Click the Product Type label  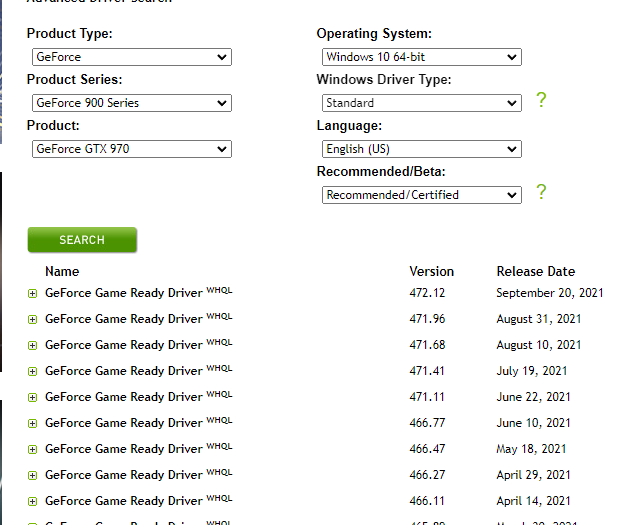tap(70, 34)
